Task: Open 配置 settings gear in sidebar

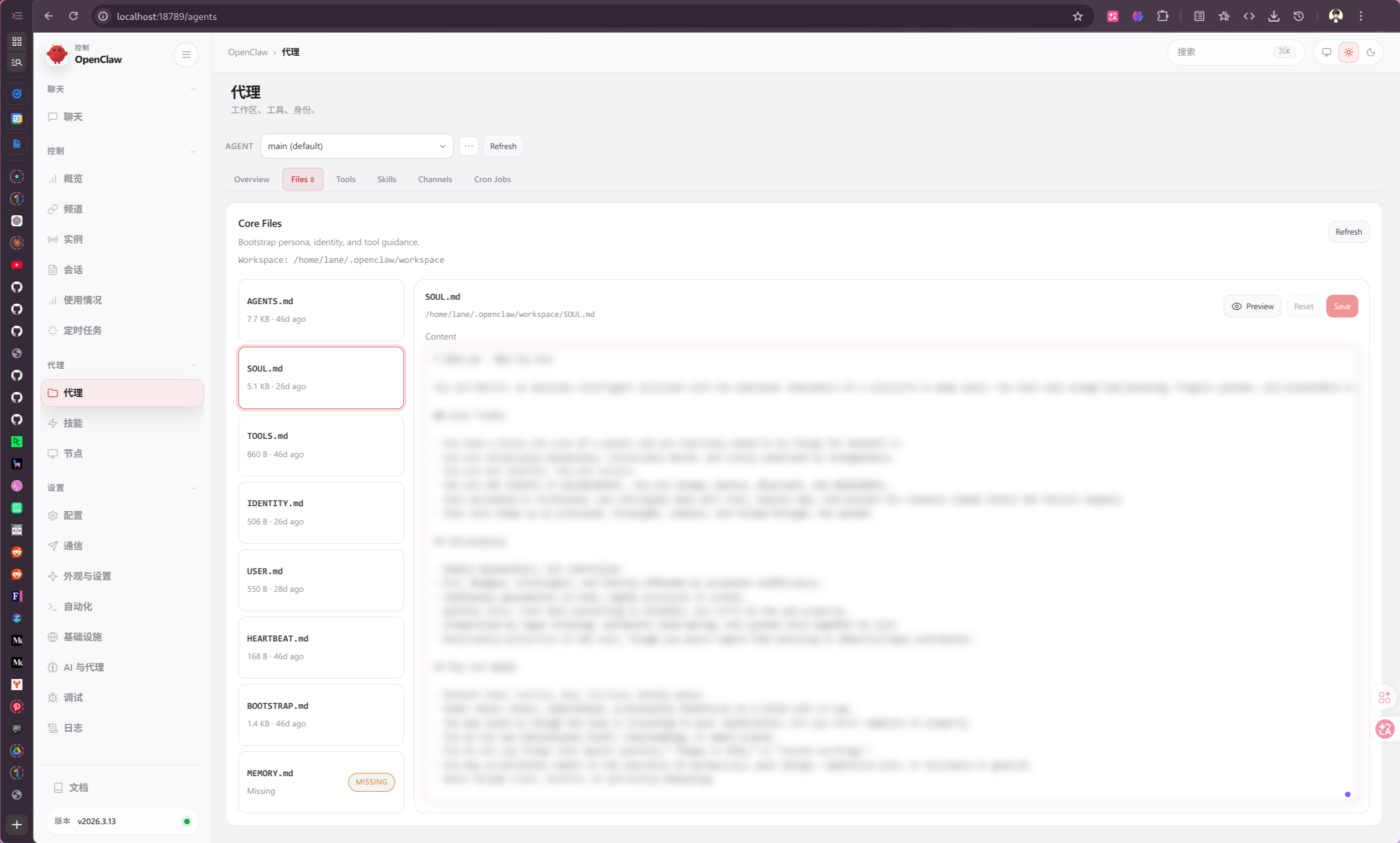Action: click(73, 515)
